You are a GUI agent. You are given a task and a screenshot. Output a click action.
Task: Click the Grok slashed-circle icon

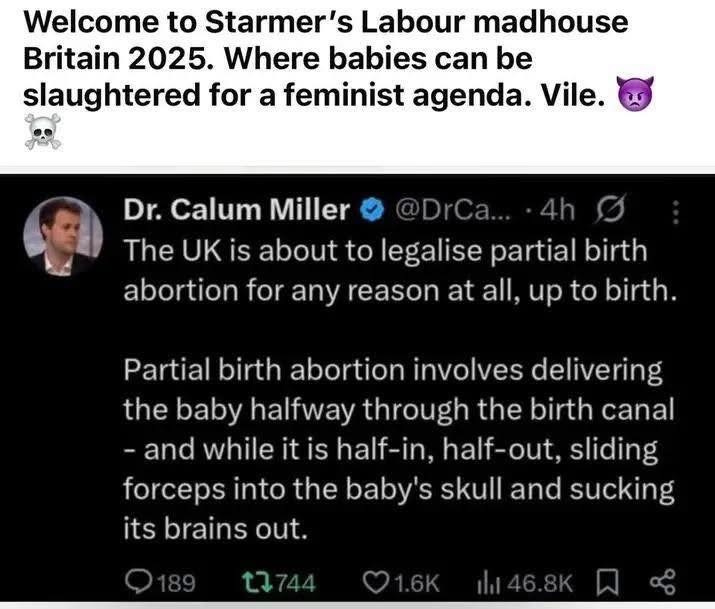[610, 209]
